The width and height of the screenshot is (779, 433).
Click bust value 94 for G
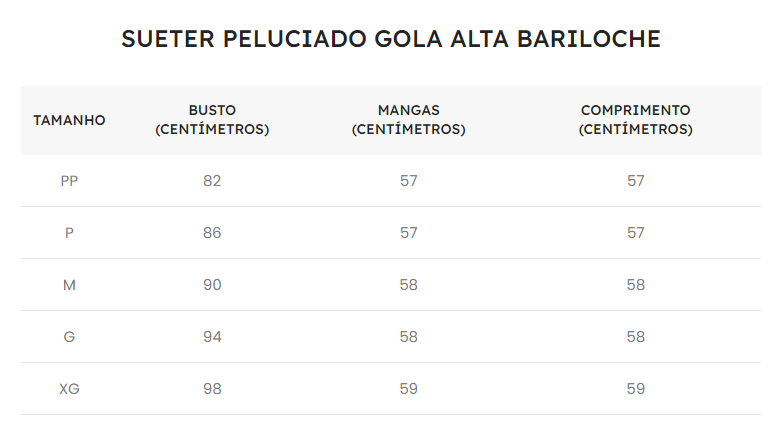point(212,337)
